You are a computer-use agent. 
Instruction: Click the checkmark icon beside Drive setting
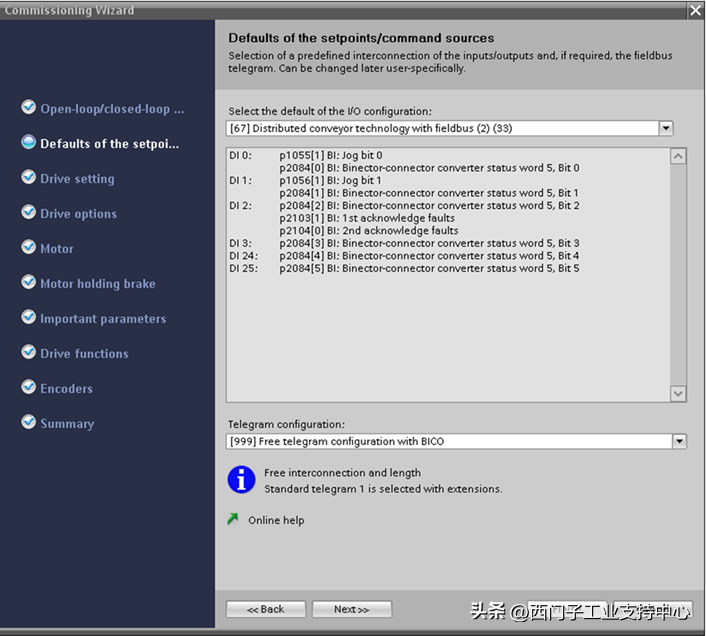click(x=29, y=178)
